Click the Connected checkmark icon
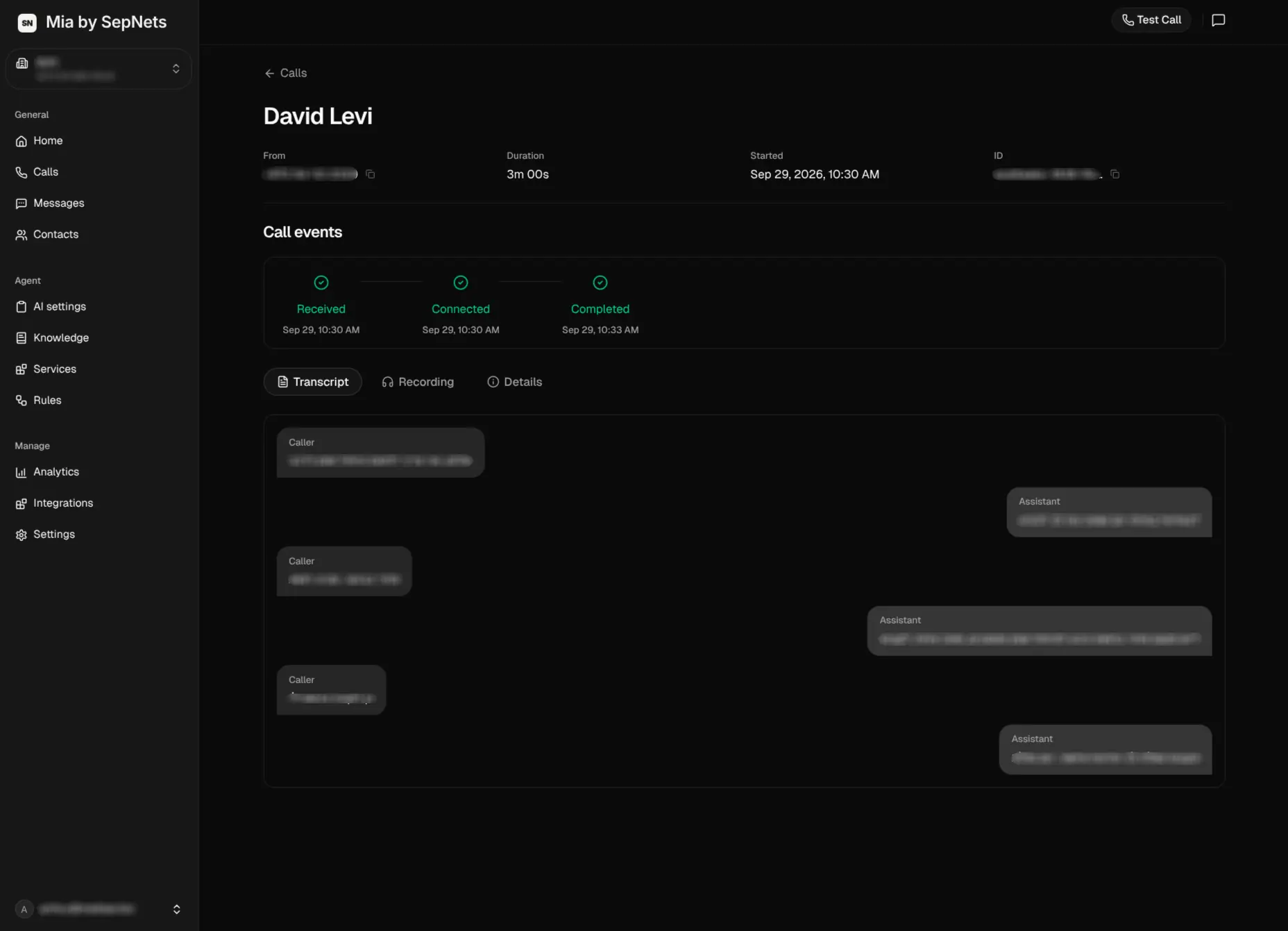The width and height of the screenshot is (1288, 931). tap(461, 283)
